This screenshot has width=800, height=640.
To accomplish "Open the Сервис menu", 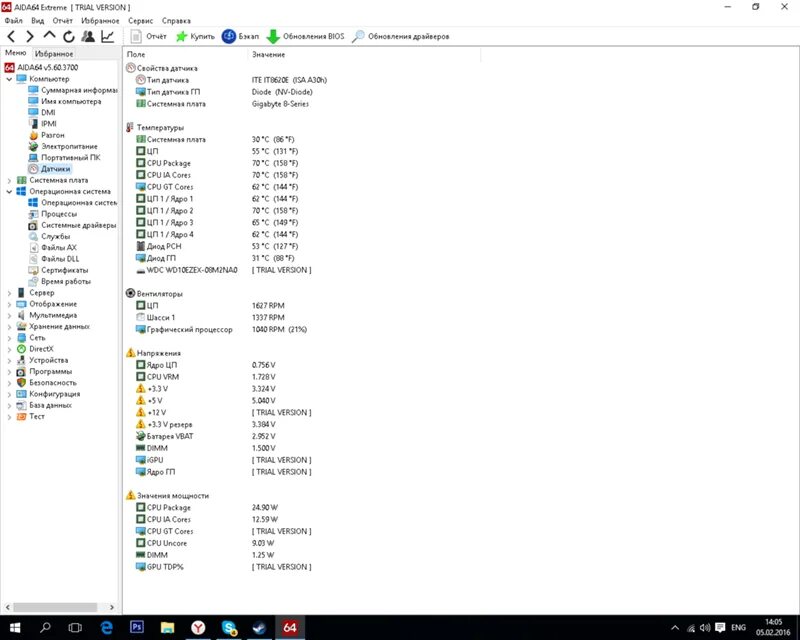I will [141, 21].
